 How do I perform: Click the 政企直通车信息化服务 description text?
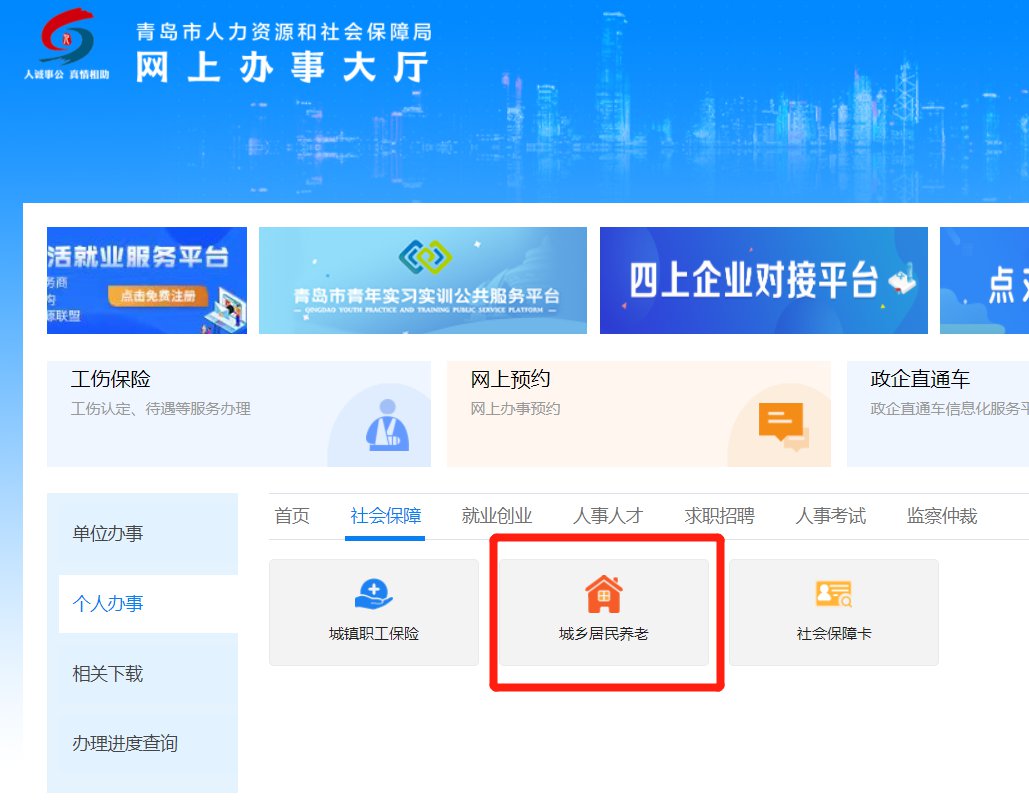950,409
